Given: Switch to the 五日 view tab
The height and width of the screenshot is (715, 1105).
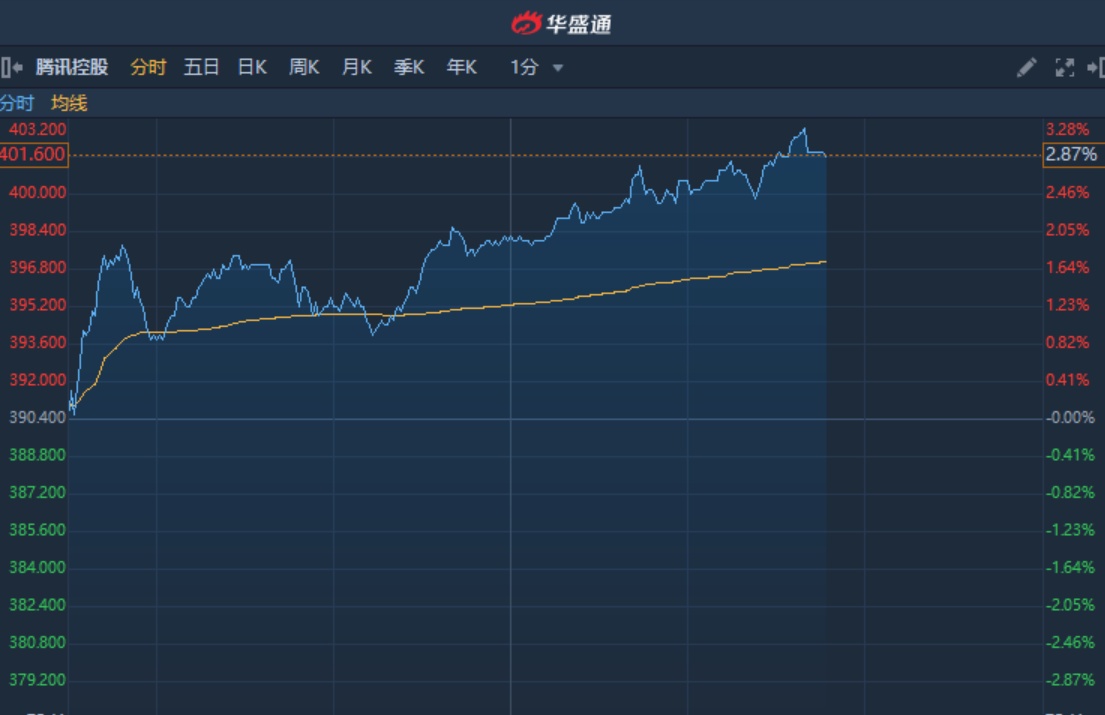Looking at the screenshot, I should [201, 68].
